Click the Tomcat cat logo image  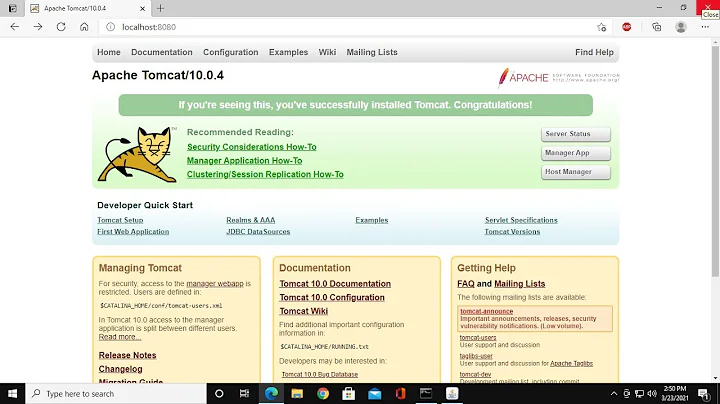tap(137, 155)
